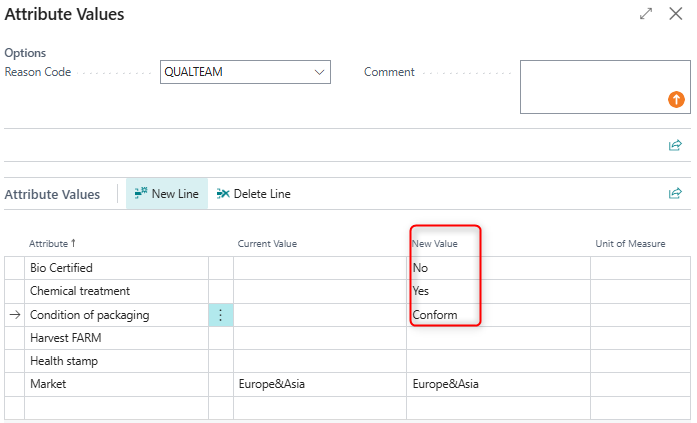The width and height of the screenshot is (697, 423).
Task: Click the orange up-arrow icon in Comment box
Action: [x=676, y=99]
